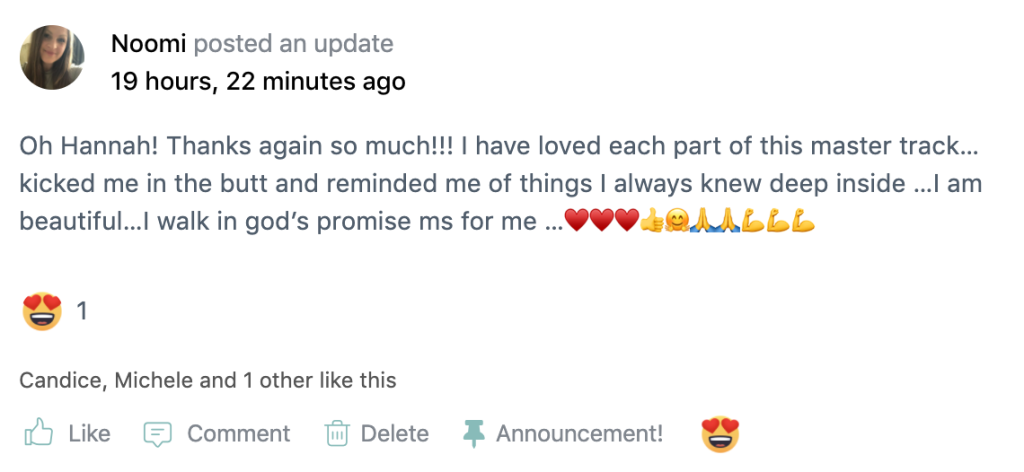The height and width of the screenshot is (472, 1024).
Task: Open the "19 hours, 22 minutes ago" timestamp
Action: pos(258,81)
